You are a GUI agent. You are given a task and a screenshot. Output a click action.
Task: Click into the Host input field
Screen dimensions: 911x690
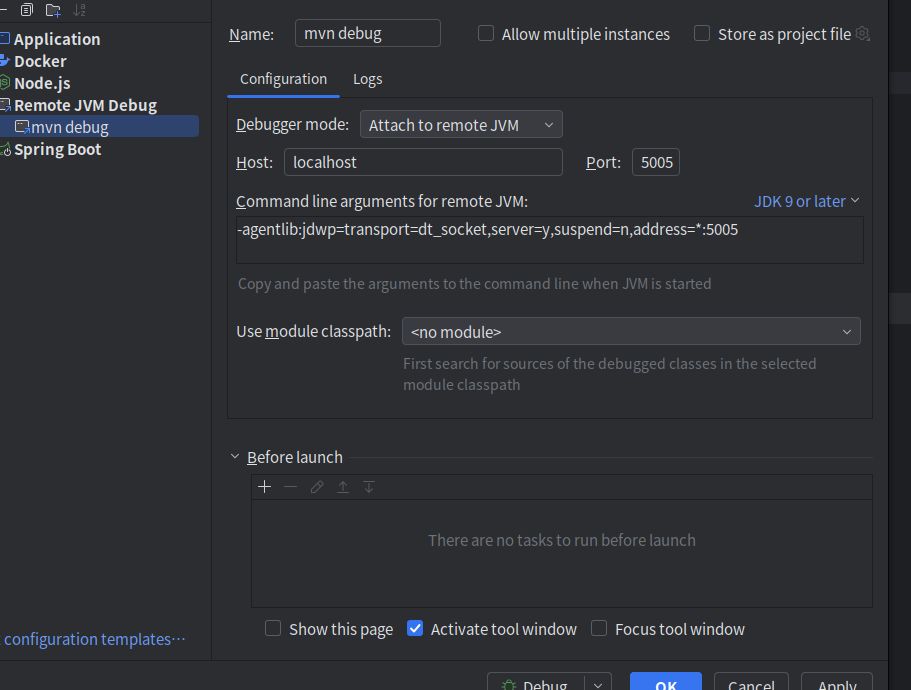(x=423, y=162)
